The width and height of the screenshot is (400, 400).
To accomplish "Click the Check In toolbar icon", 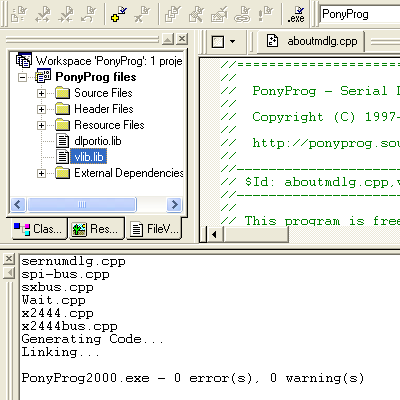I will coord(66,14).
